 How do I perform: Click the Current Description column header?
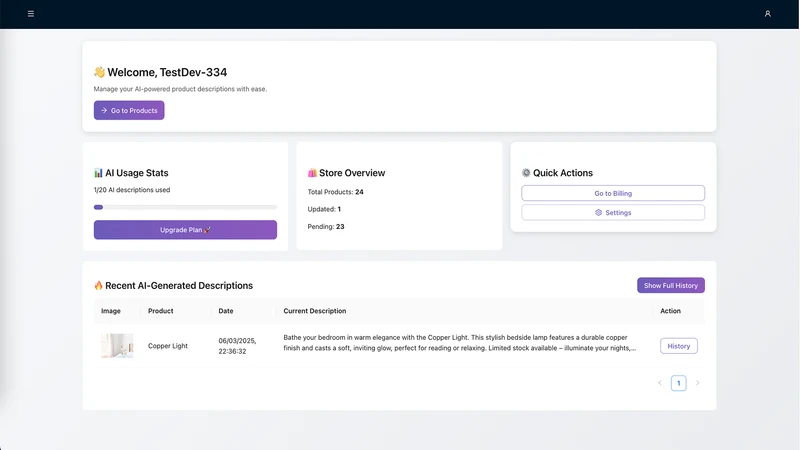click(x=315, y=311)
